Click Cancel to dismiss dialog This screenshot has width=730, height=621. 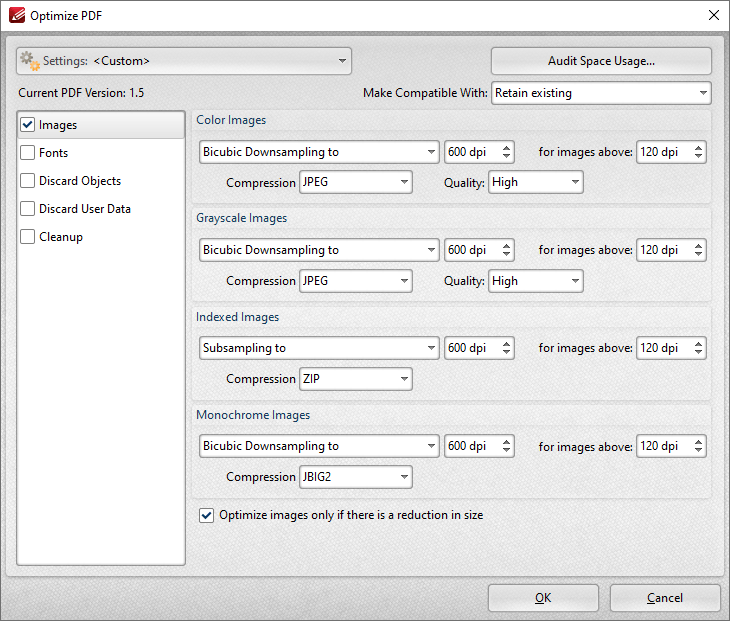pyautogui.click(x=665, y=598)
